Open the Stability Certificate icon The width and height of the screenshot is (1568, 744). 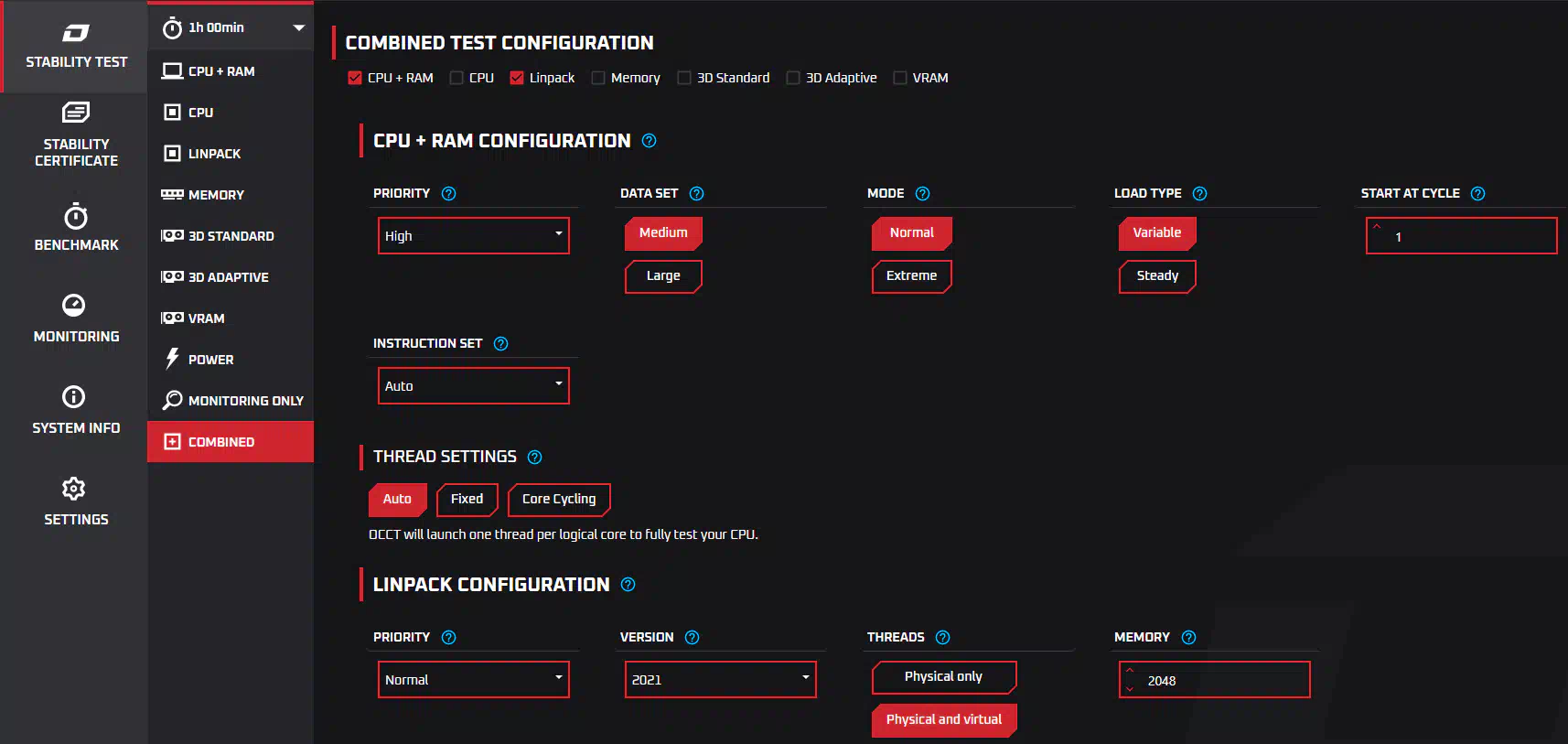coord(76,113)
